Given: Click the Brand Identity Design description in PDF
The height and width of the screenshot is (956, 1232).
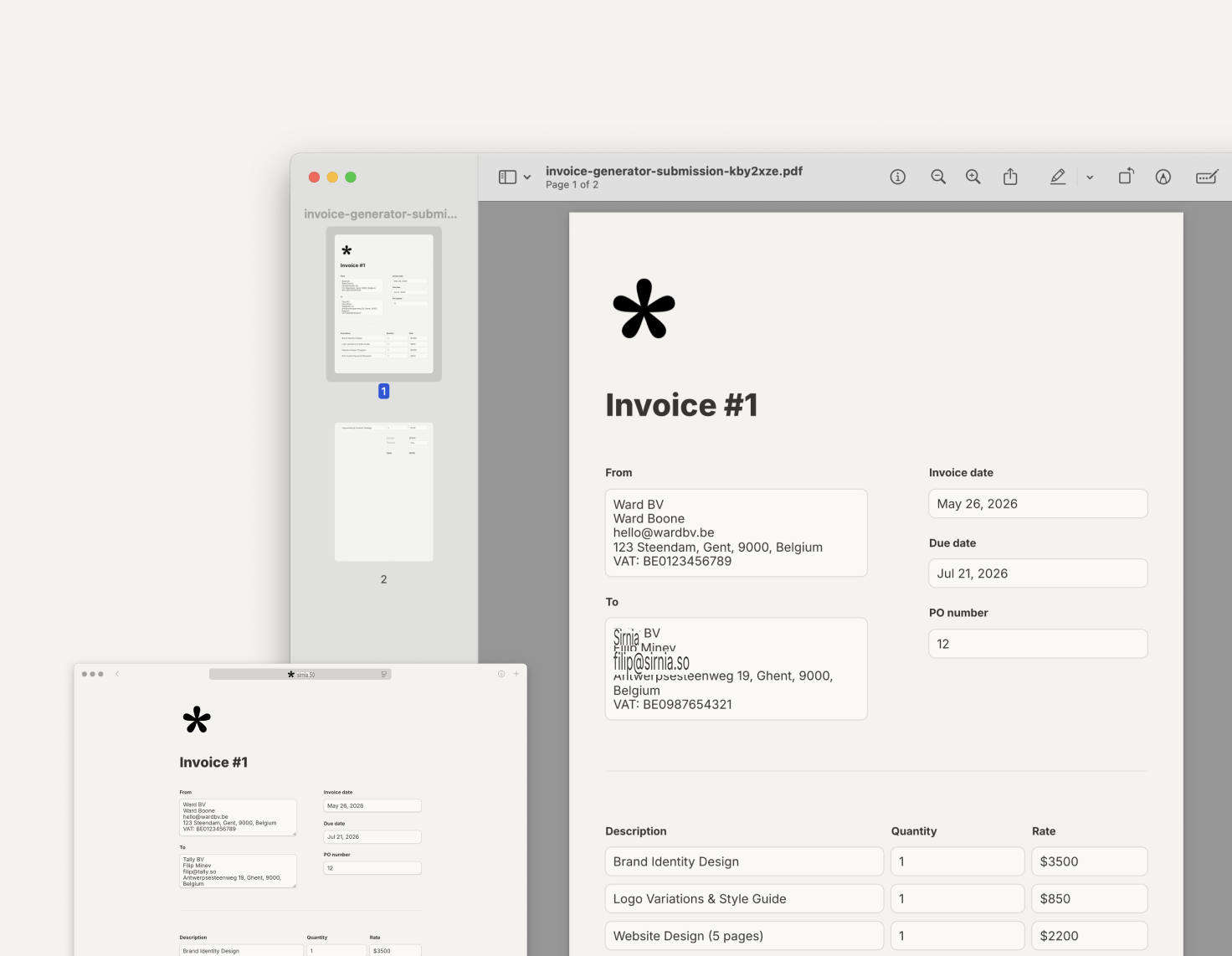Looking at the screenshot, I should 744,861.
